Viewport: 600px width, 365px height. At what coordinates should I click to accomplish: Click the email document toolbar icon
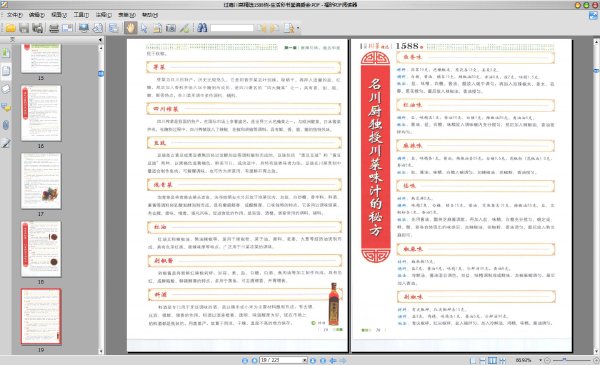tap(68, 28)
